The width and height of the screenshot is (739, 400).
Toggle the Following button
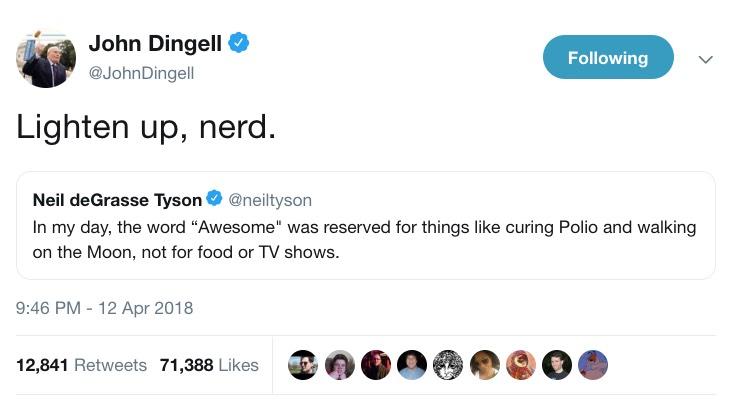click(x=608, y=58)
